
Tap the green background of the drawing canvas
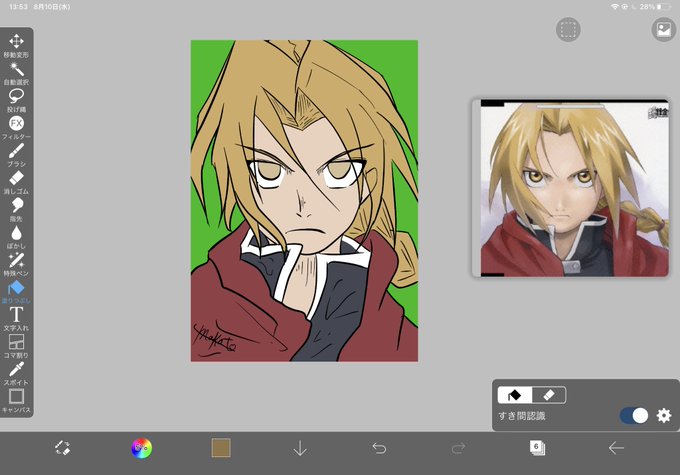click(x=210, y=65)
